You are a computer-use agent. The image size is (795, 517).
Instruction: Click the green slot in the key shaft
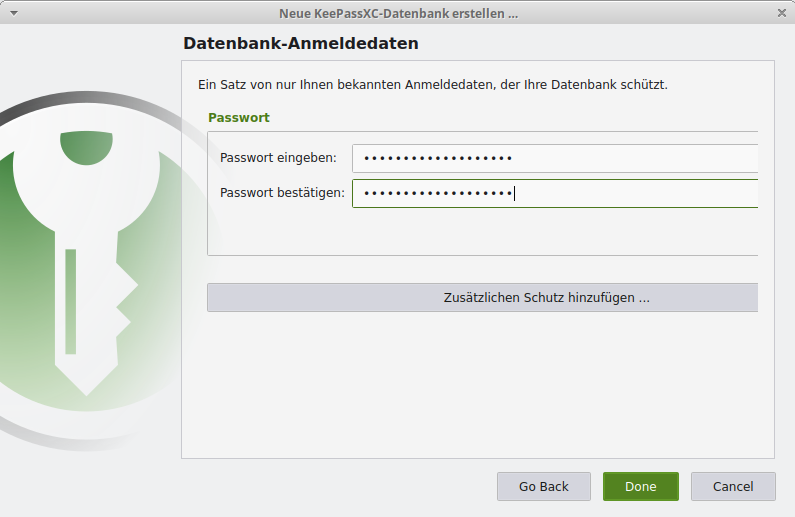click(71, 300)
